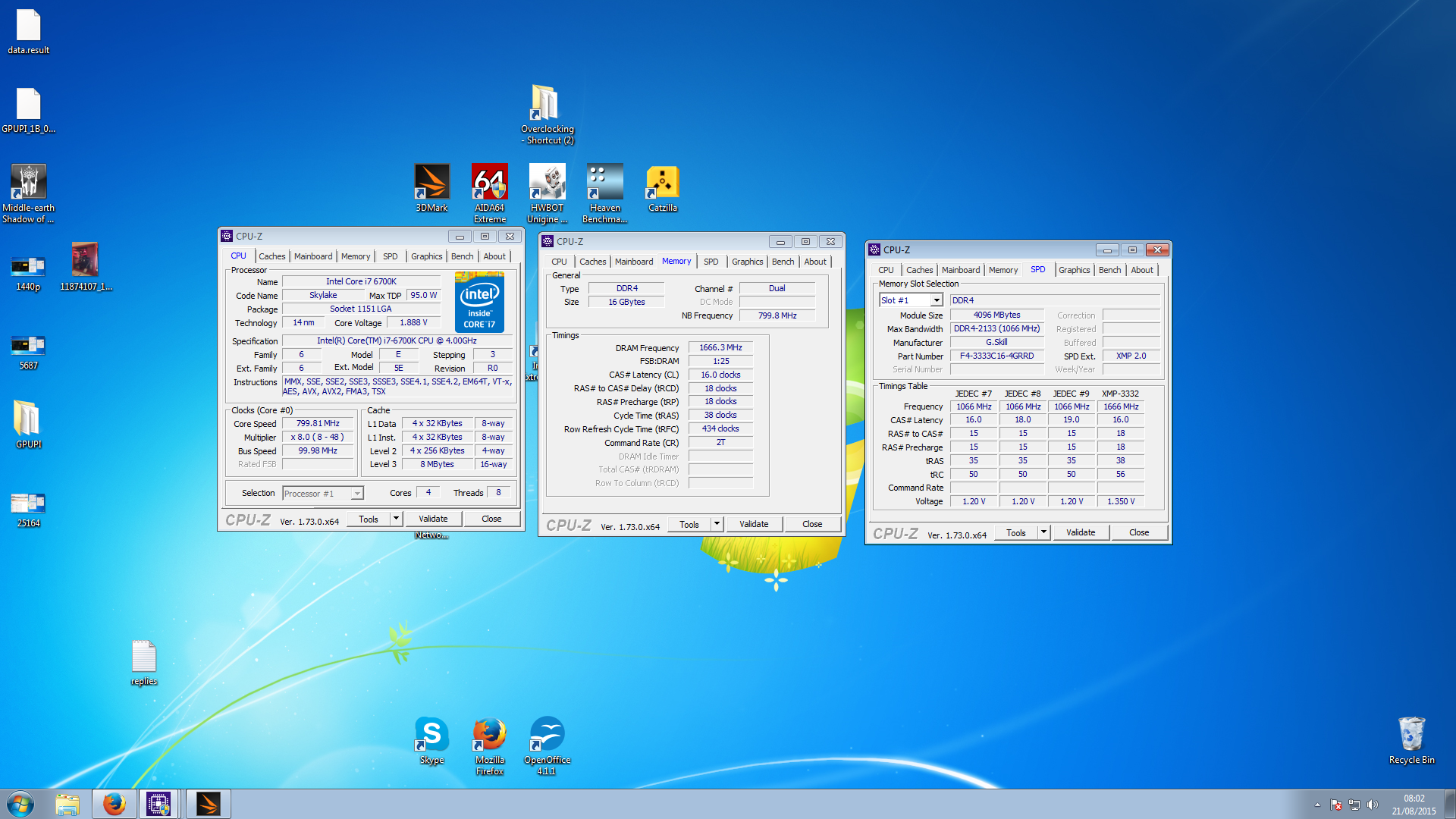Open Graphics tab in Memory window

[747, 262]
